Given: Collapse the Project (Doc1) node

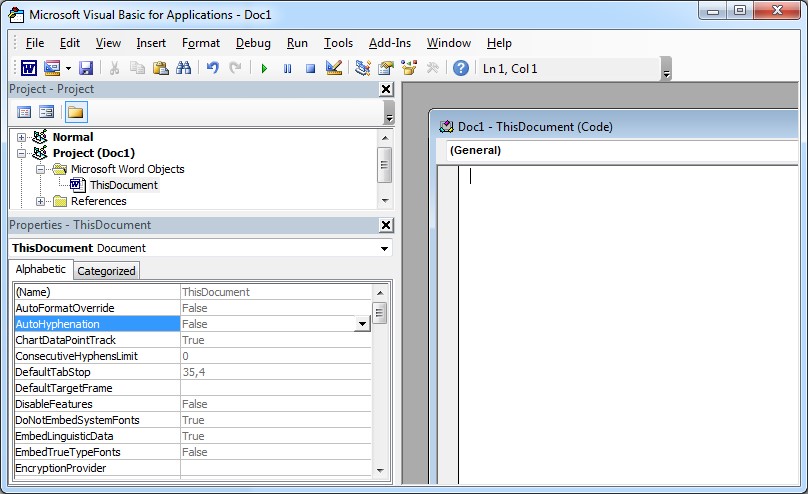Looking at the screenshot, I should [x=21, y=153].
